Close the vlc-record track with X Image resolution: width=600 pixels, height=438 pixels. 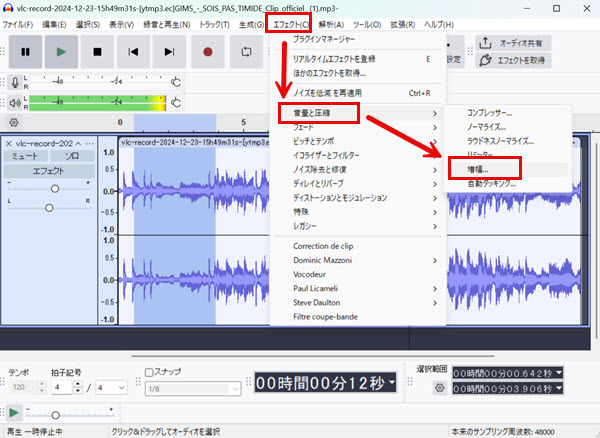tap(9, 144)
